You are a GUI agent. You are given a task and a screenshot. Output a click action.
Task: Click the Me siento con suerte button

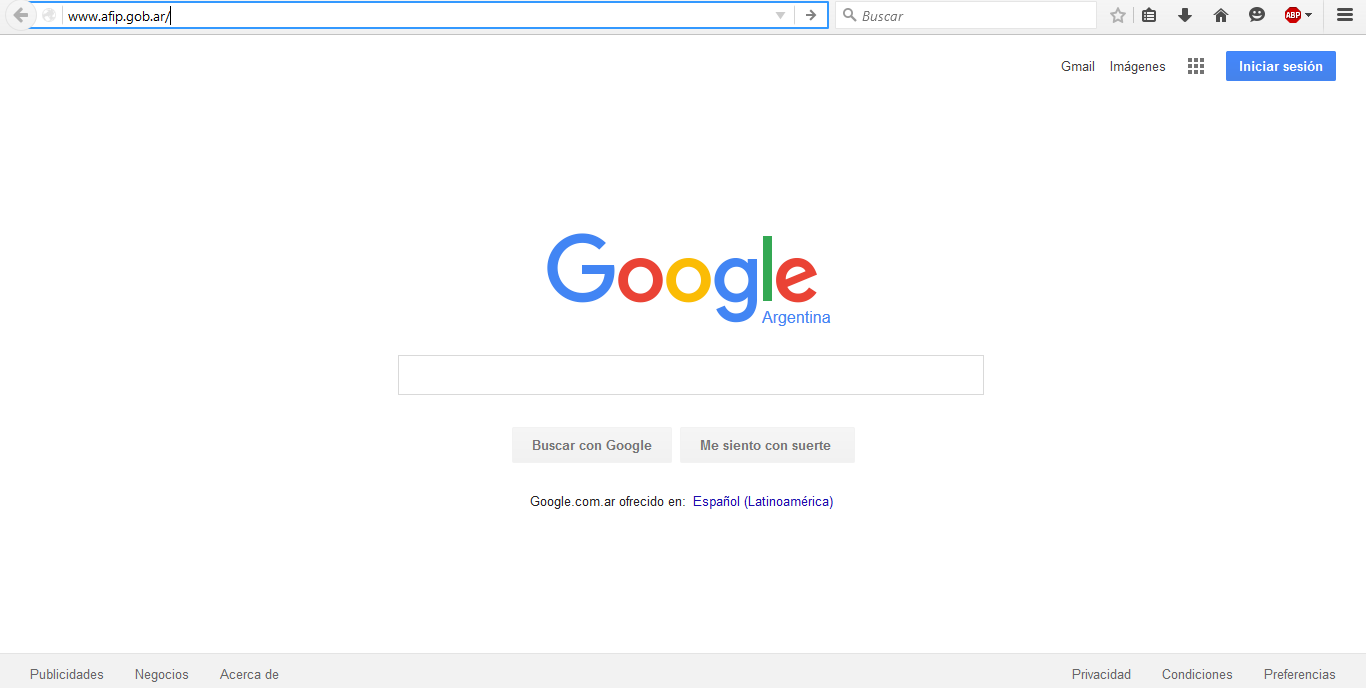[766, 445]
